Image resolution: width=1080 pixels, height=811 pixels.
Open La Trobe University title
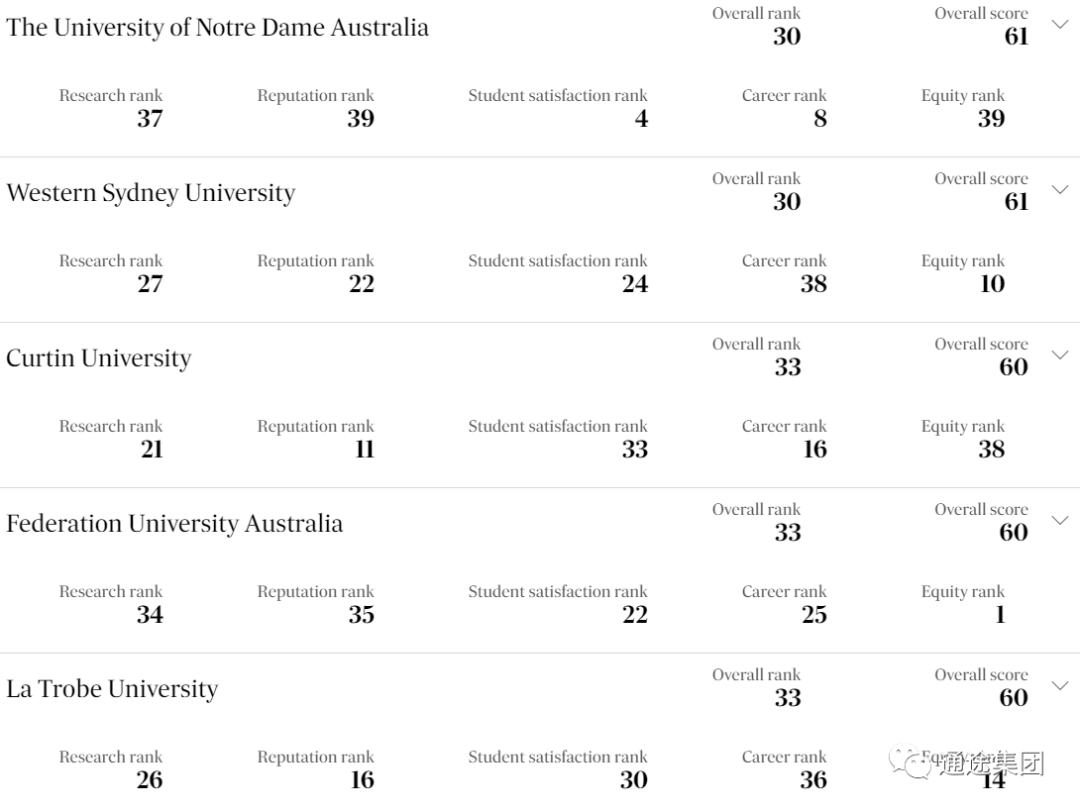pyautogui.click(x=112, y=689)
